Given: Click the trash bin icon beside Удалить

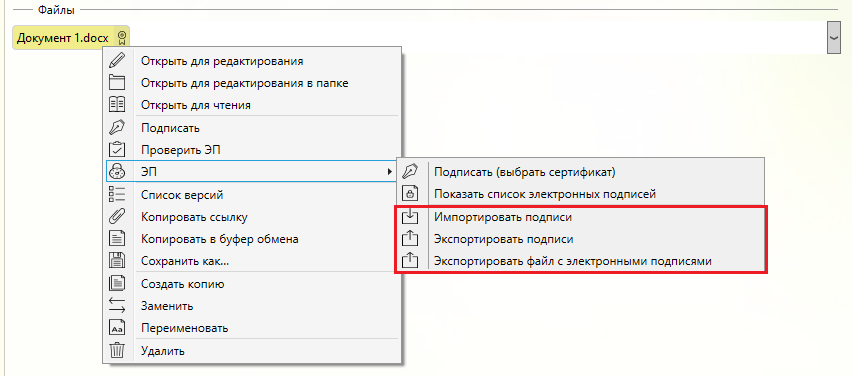Looking at the screenshot, I should (x=117, y=350).
